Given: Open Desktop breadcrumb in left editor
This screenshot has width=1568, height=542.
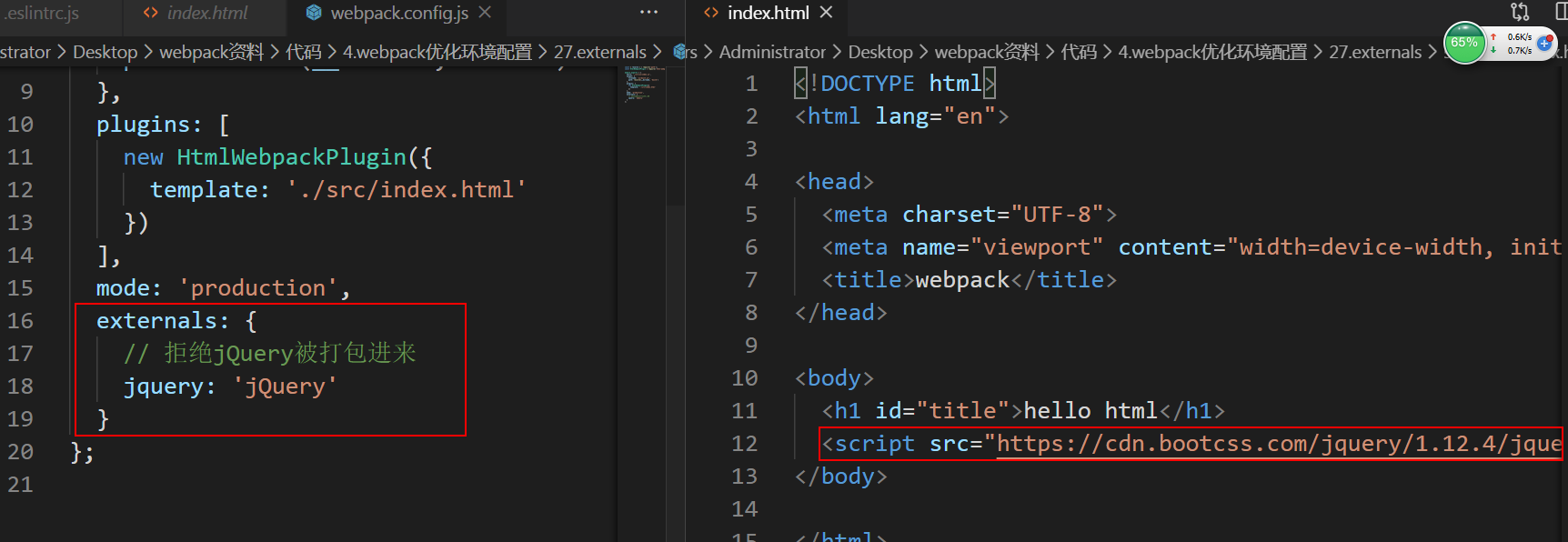Looking at the screenshot, I should coord(105,53).
